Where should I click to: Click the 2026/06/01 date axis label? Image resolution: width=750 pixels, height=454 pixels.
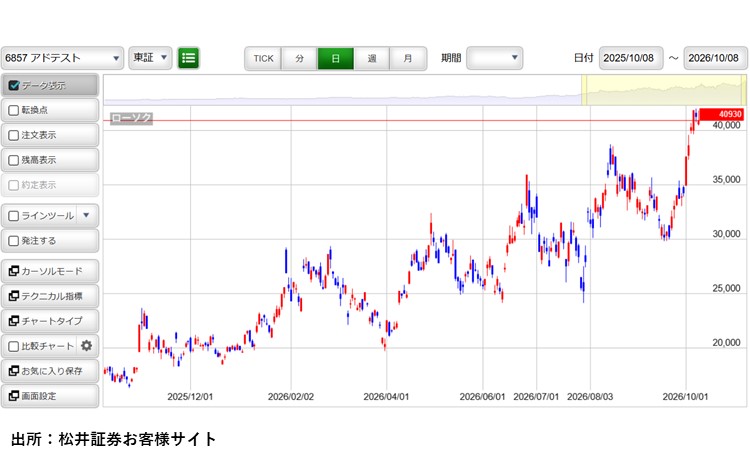pyautogui.click(x=482, y=397)
